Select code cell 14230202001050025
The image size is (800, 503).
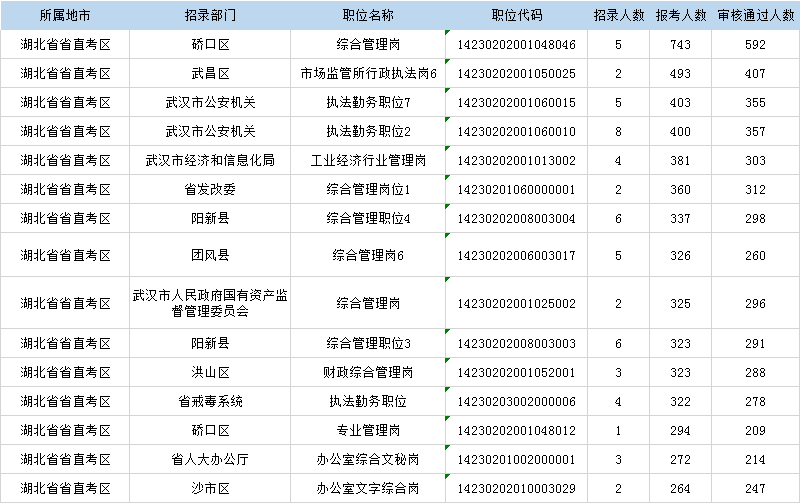[516, 73]
